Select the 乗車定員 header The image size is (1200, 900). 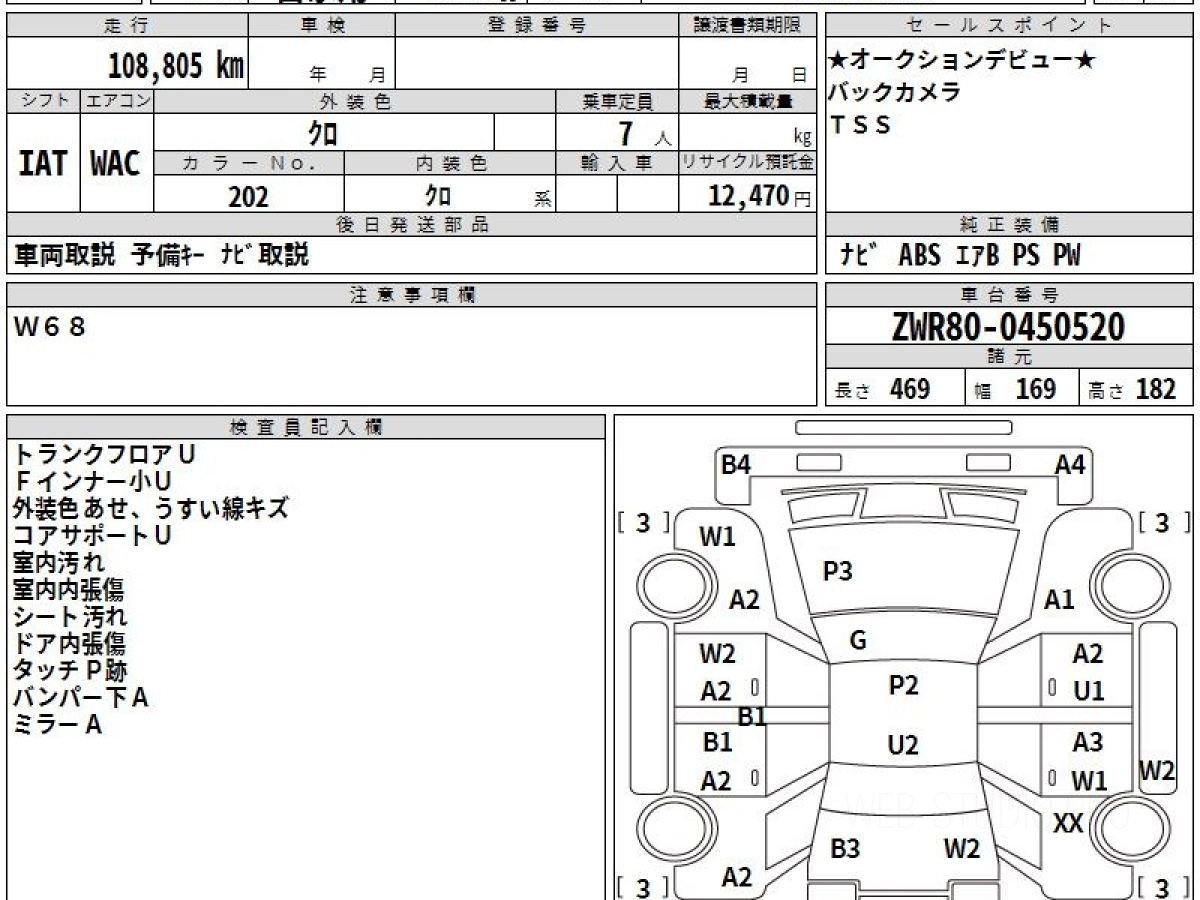(x=617, y=101)
